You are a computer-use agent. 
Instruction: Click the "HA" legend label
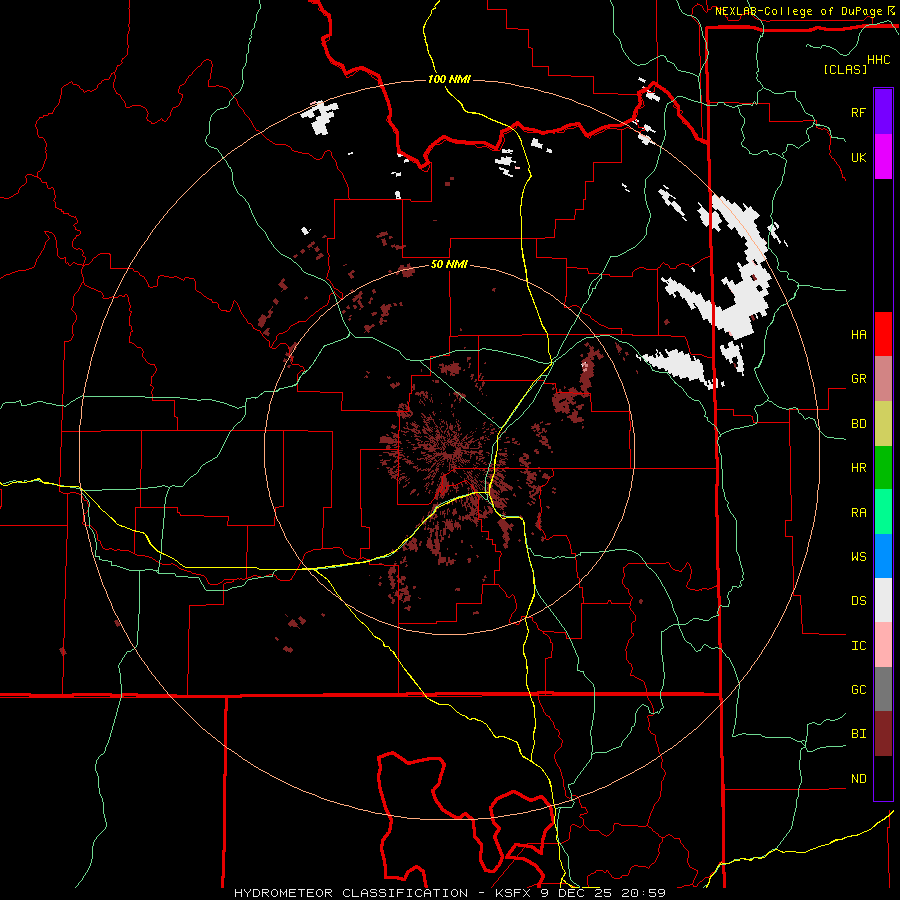[x=858, y=335]
